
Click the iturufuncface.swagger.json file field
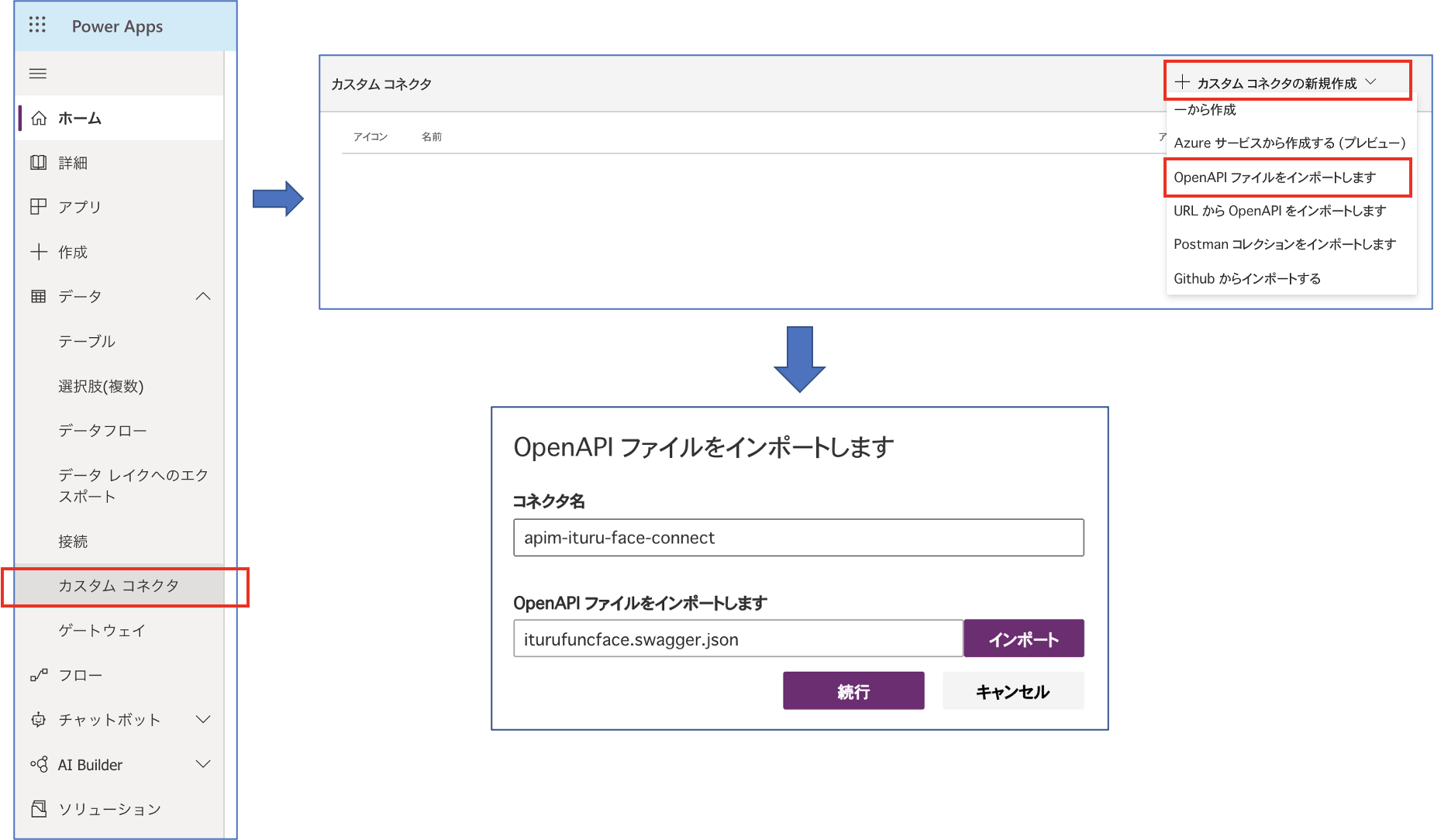click(x=738, y=639)
